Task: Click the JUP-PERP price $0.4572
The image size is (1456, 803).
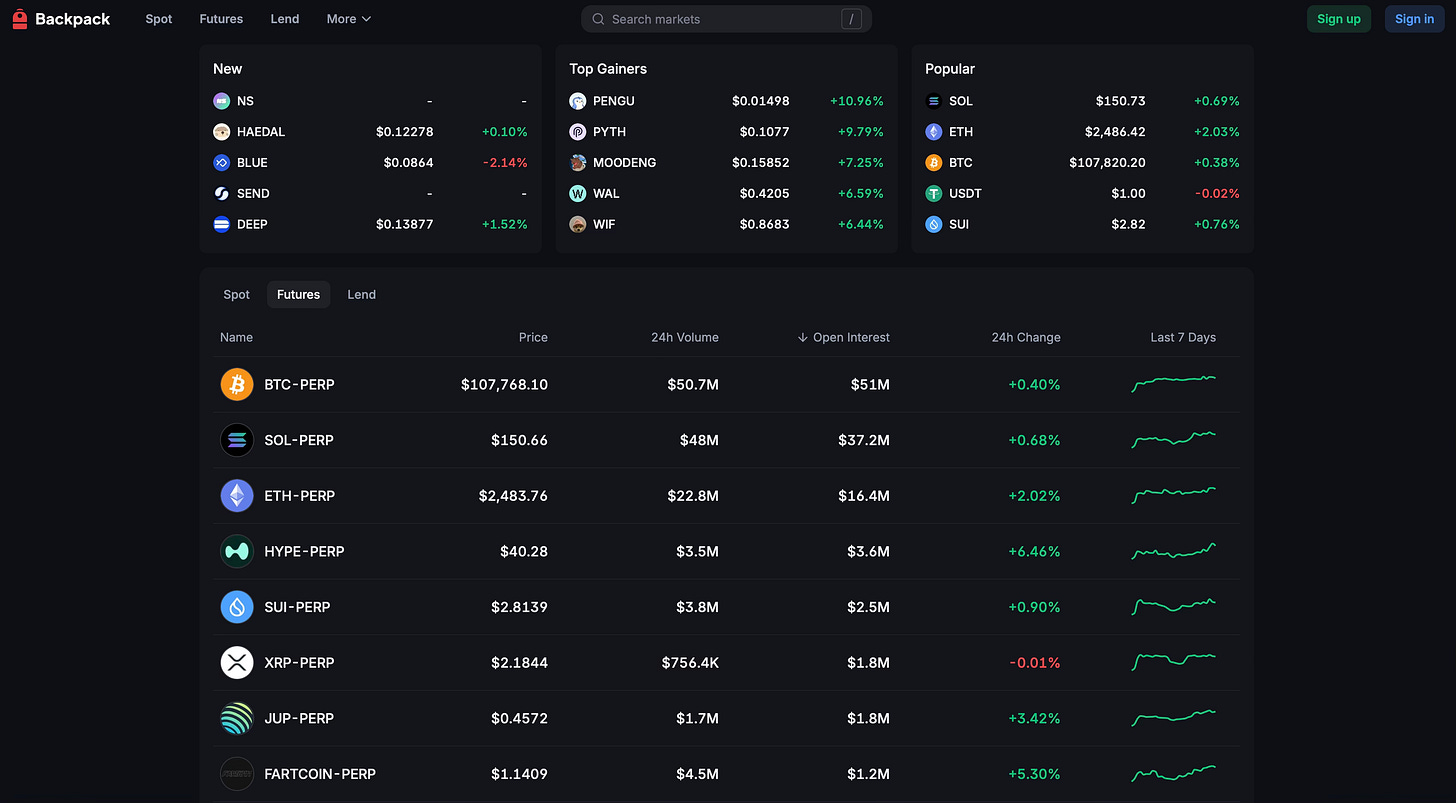Action: point(520,719)
